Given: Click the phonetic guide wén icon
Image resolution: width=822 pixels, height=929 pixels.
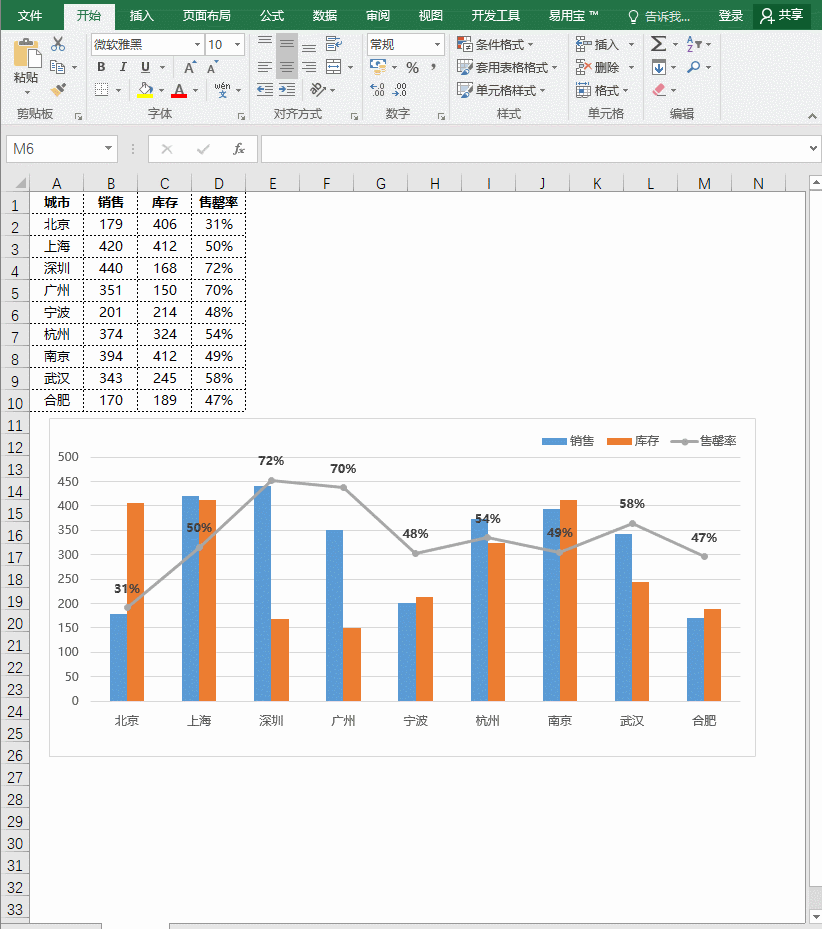Looking at the screenshot, I should (222, 90).
